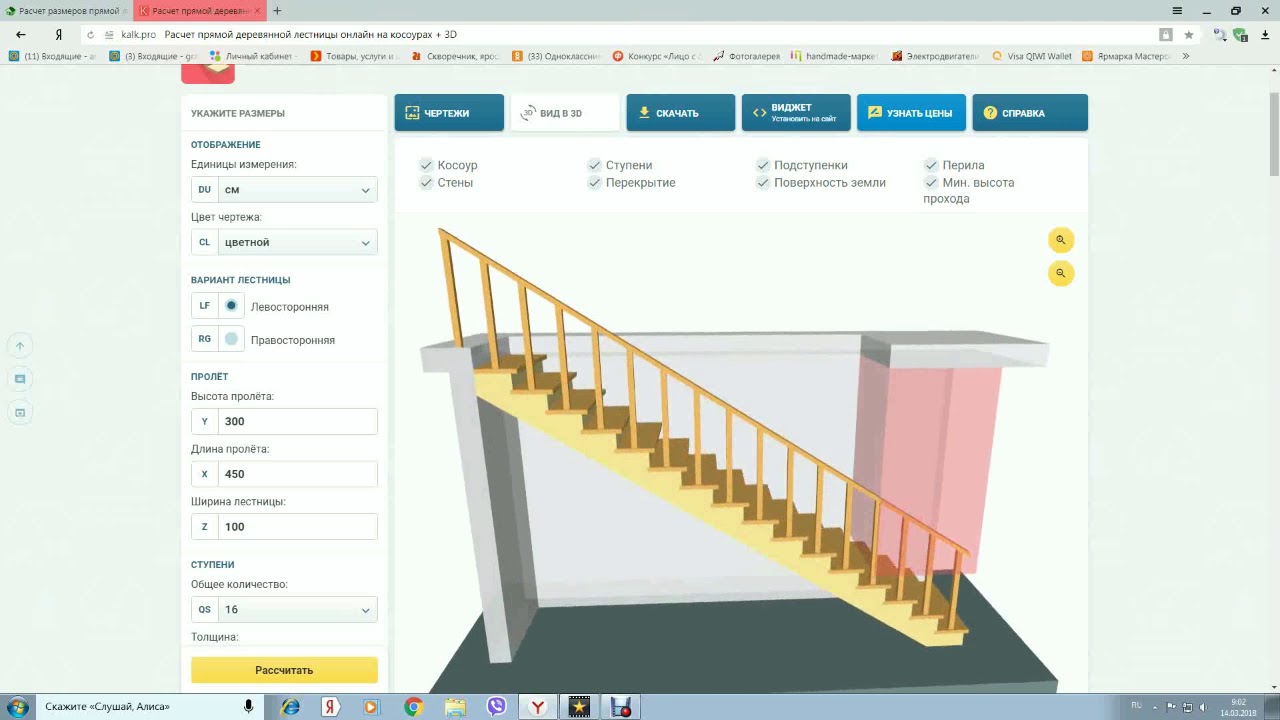Open Viber from the taskbar

pos(497,706)
